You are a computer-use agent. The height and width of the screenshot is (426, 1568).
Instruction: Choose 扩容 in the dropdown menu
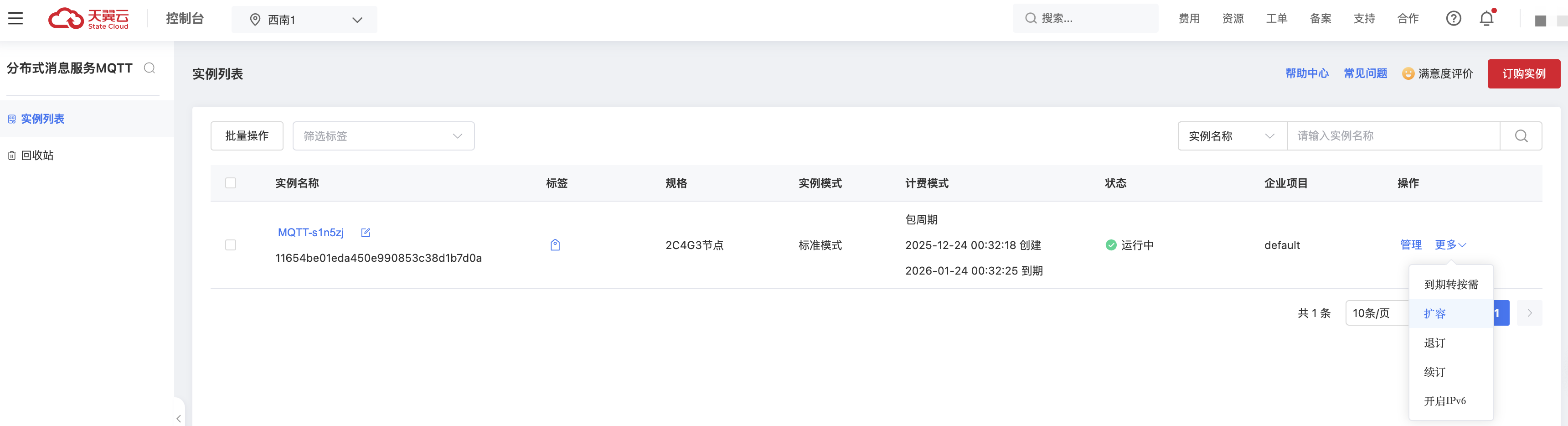point(1451,314)
